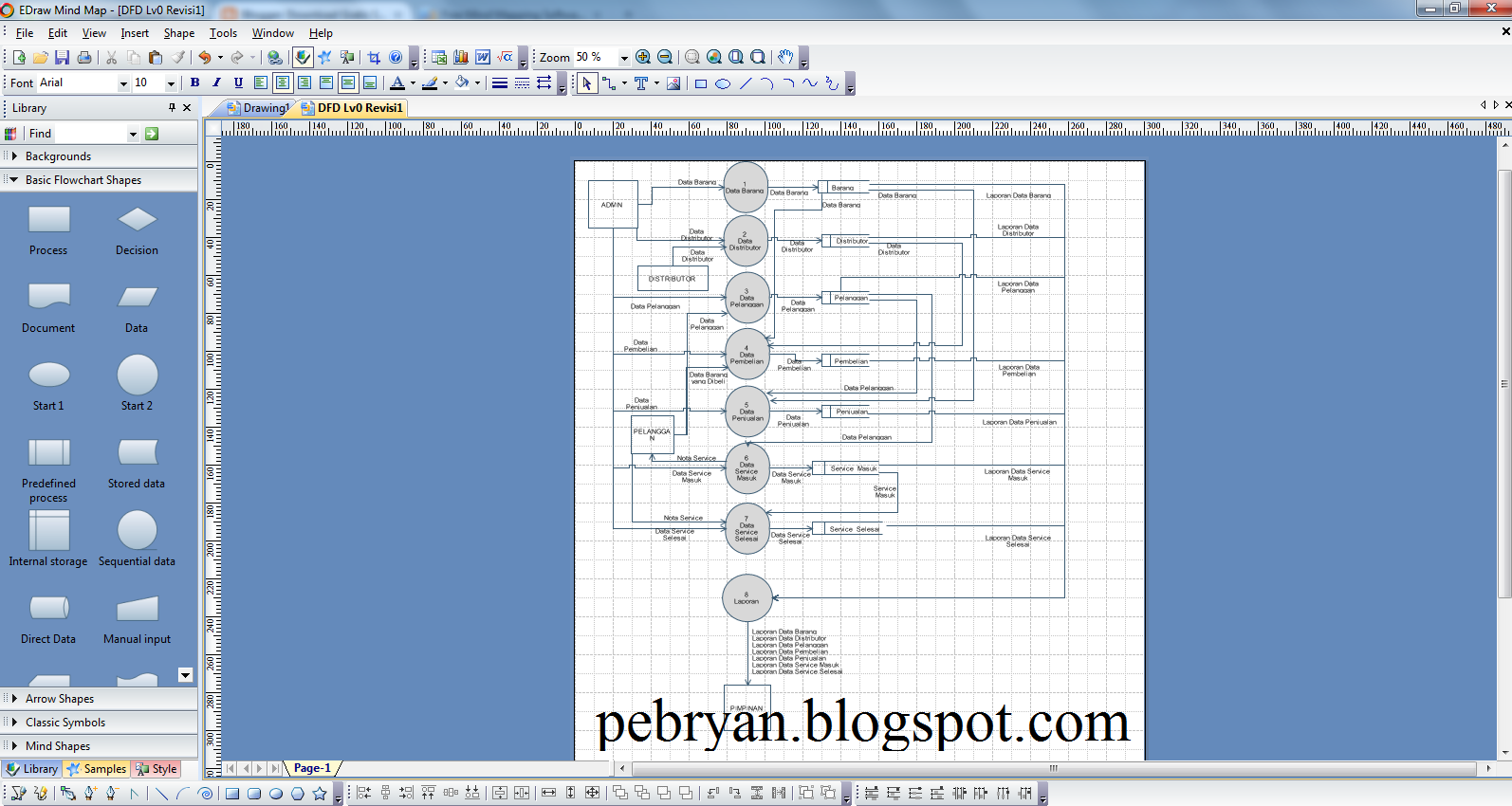Toggle the Library panel pin
1512x806 pixels.
pos(172,108)
